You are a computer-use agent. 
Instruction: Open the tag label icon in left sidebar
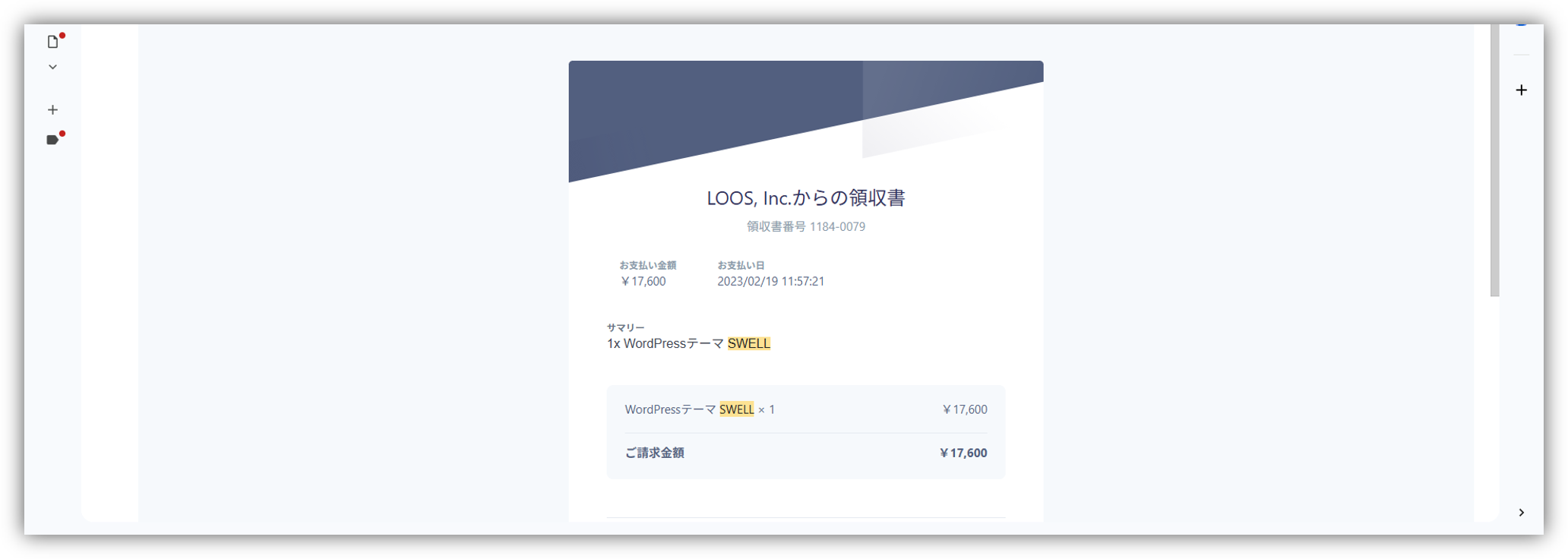point(52,140)
